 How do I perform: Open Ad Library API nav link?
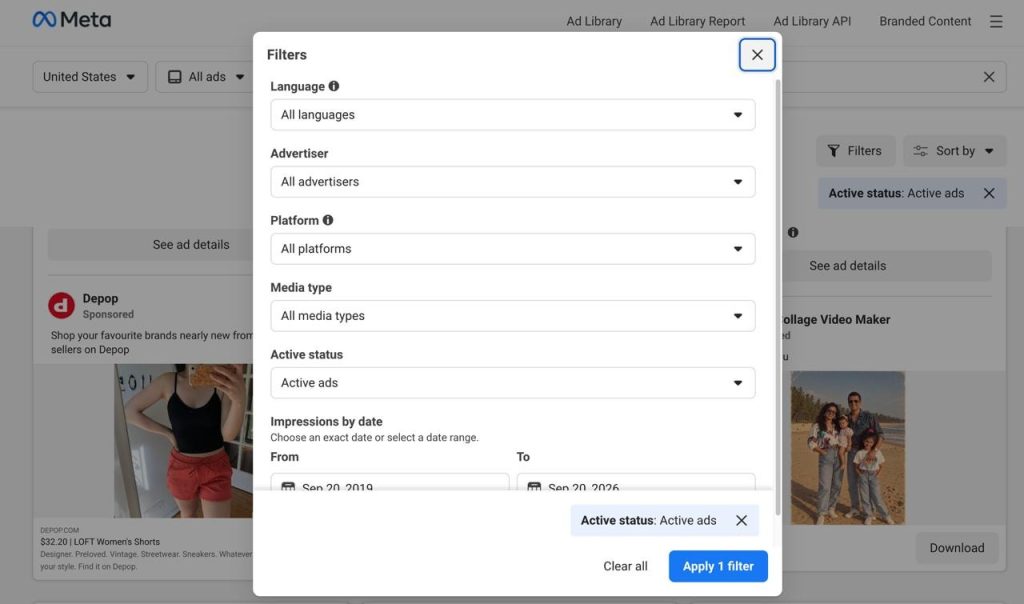click(812, 22)
